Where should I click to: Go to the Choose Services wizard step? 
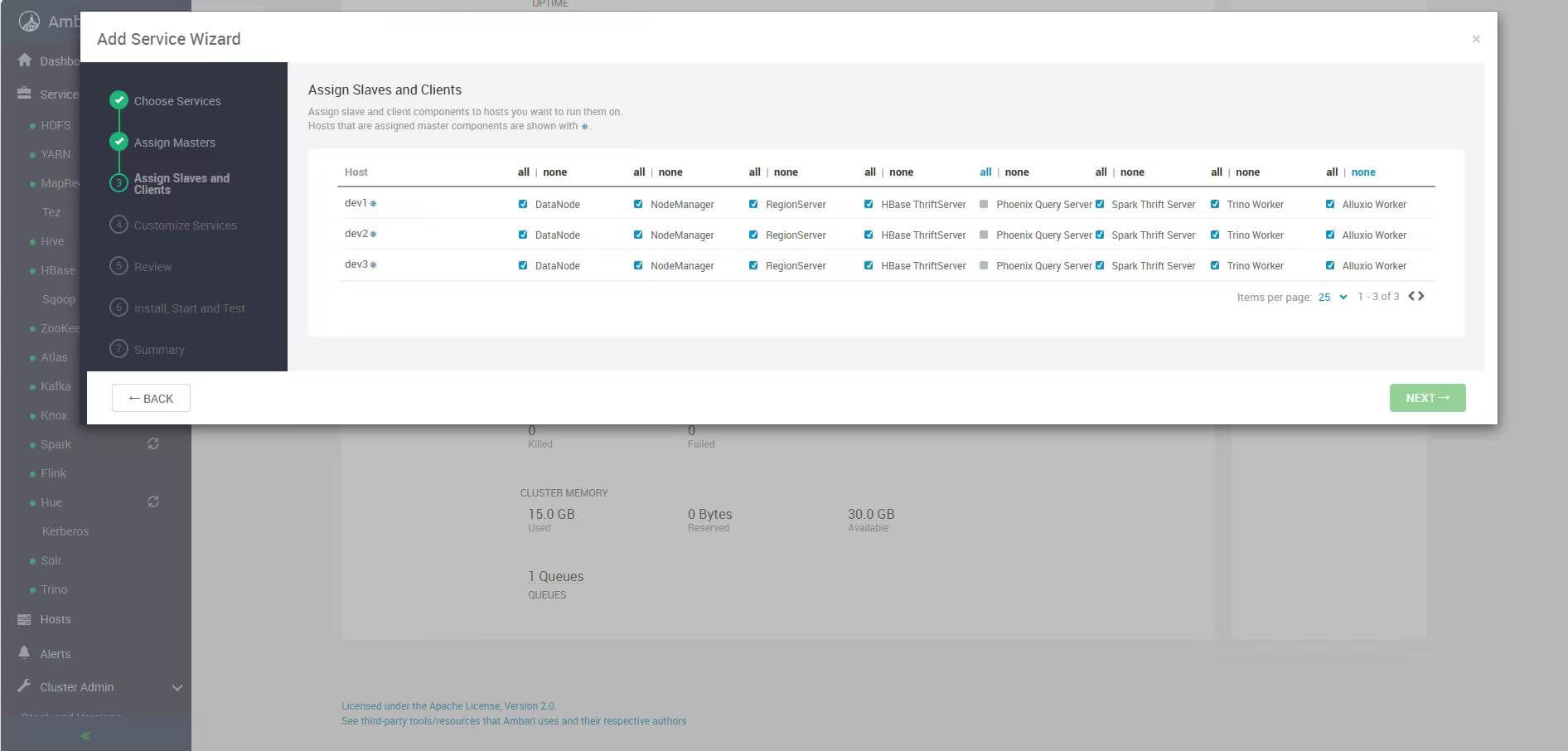click(177, 101)
